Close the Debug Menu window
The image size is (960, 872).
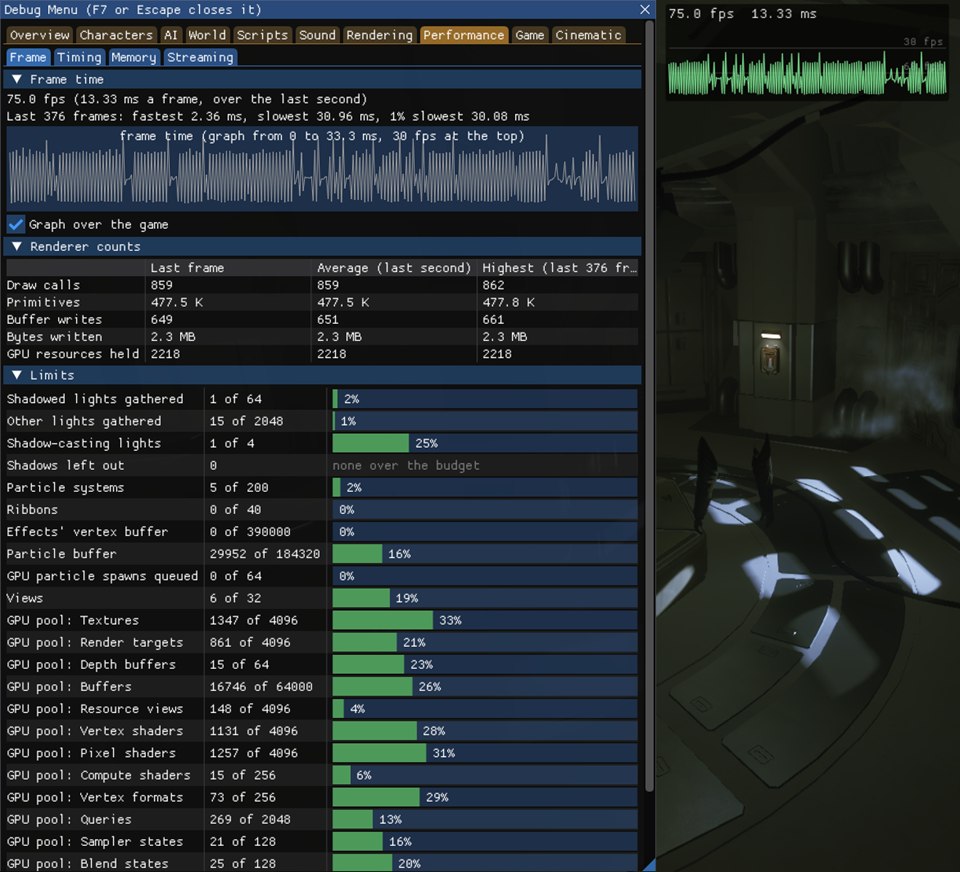pos(645,9)
